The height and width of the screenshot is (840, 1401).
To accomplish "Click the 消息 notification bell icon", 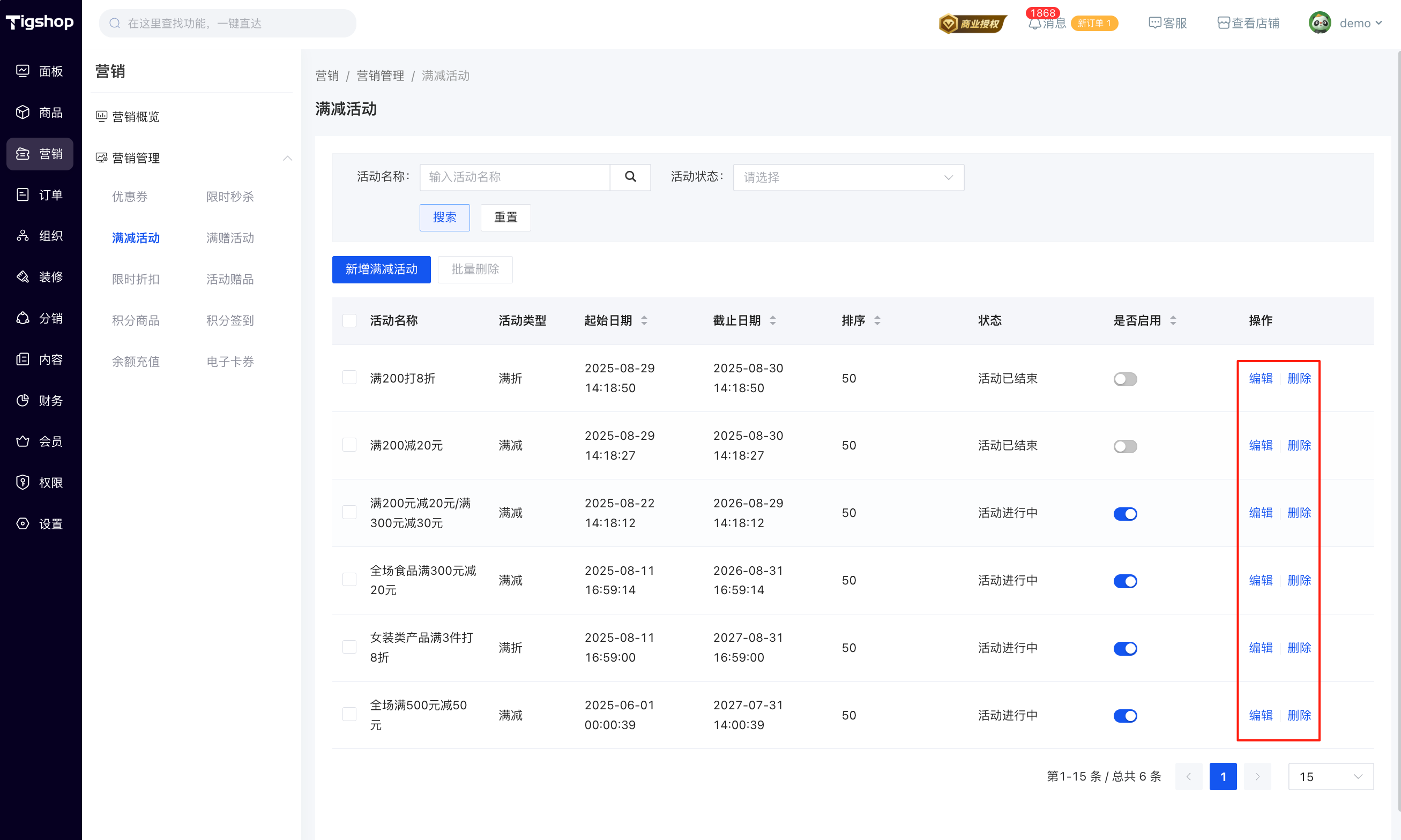I will pyautogui.click(x=1034, y=24).
